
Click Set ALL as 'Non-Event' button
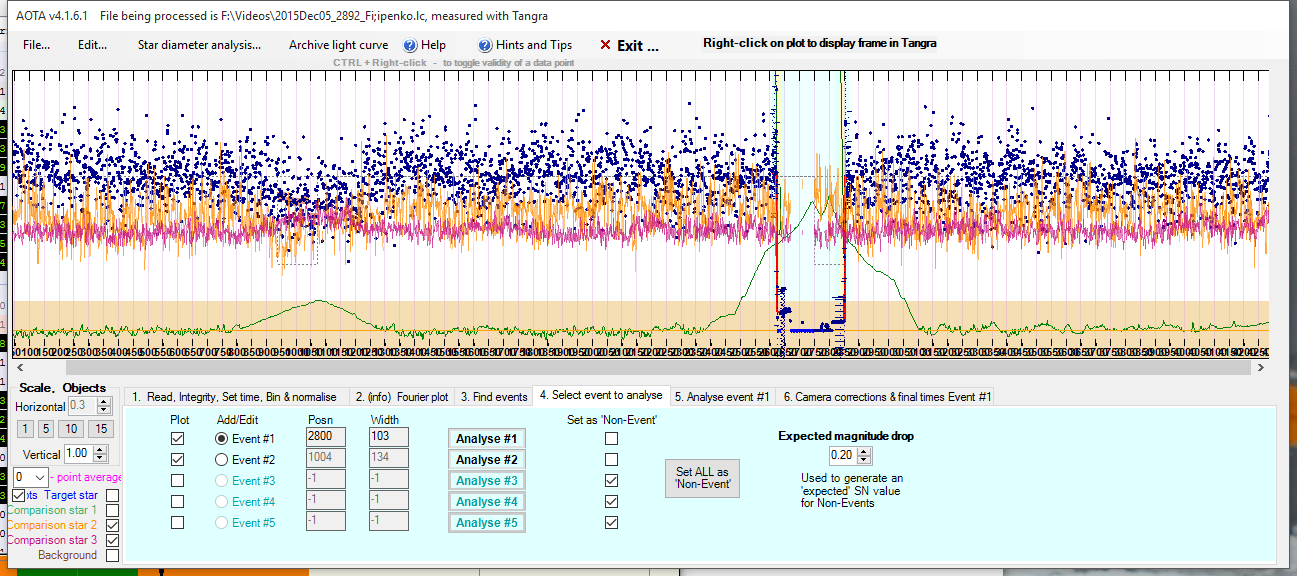(702, 479)
